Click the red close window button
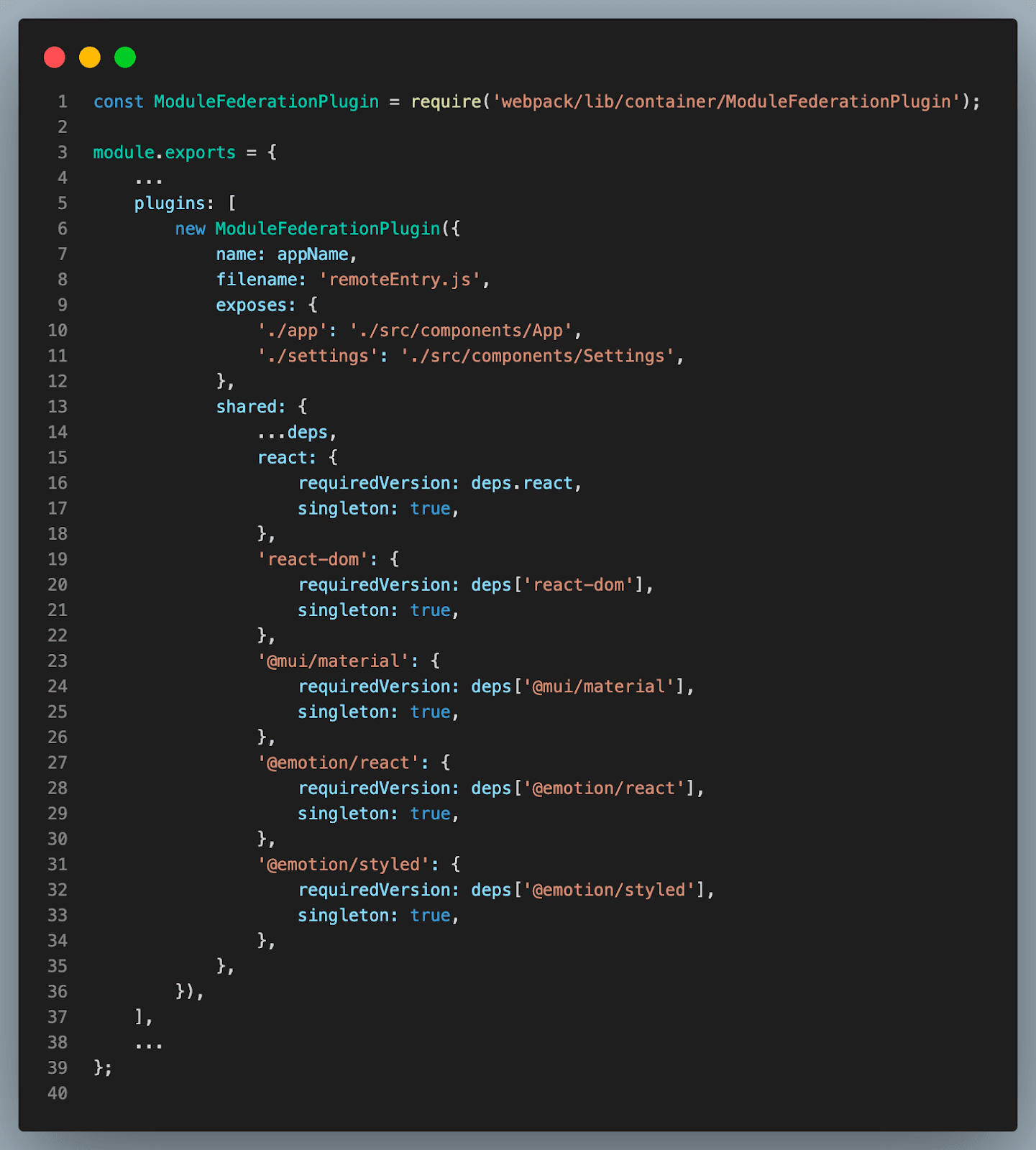The image size is (1036, 1150). point(55,57)
